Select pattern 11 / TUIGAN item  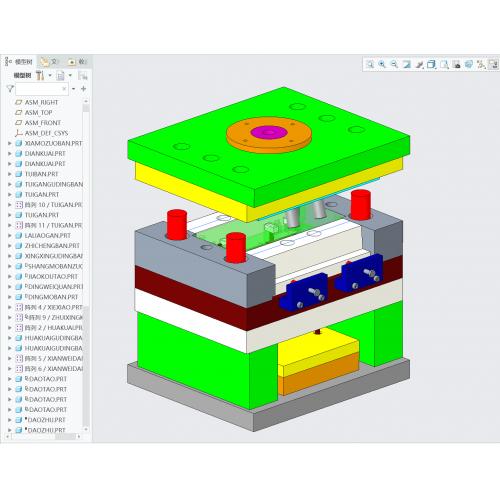pyautogui.click(x=53, y=225)
